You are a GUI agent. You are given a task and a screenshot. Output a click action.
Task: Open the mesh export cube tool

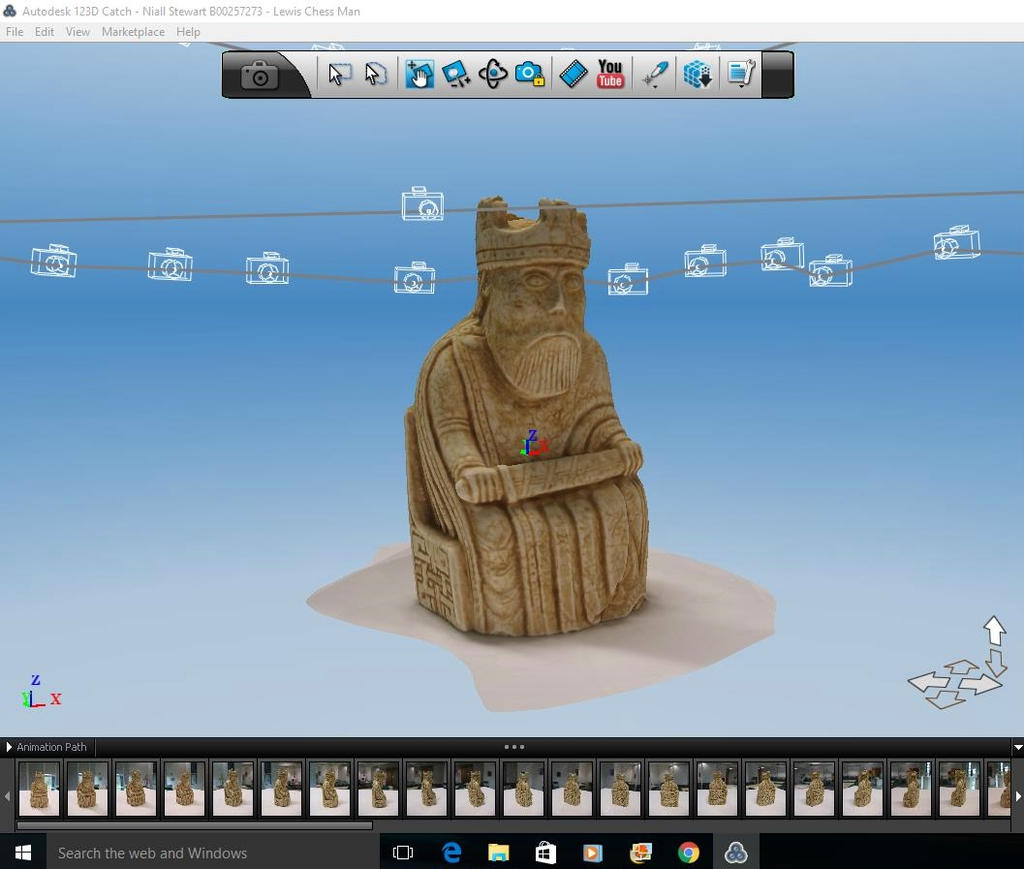(697, 73)
